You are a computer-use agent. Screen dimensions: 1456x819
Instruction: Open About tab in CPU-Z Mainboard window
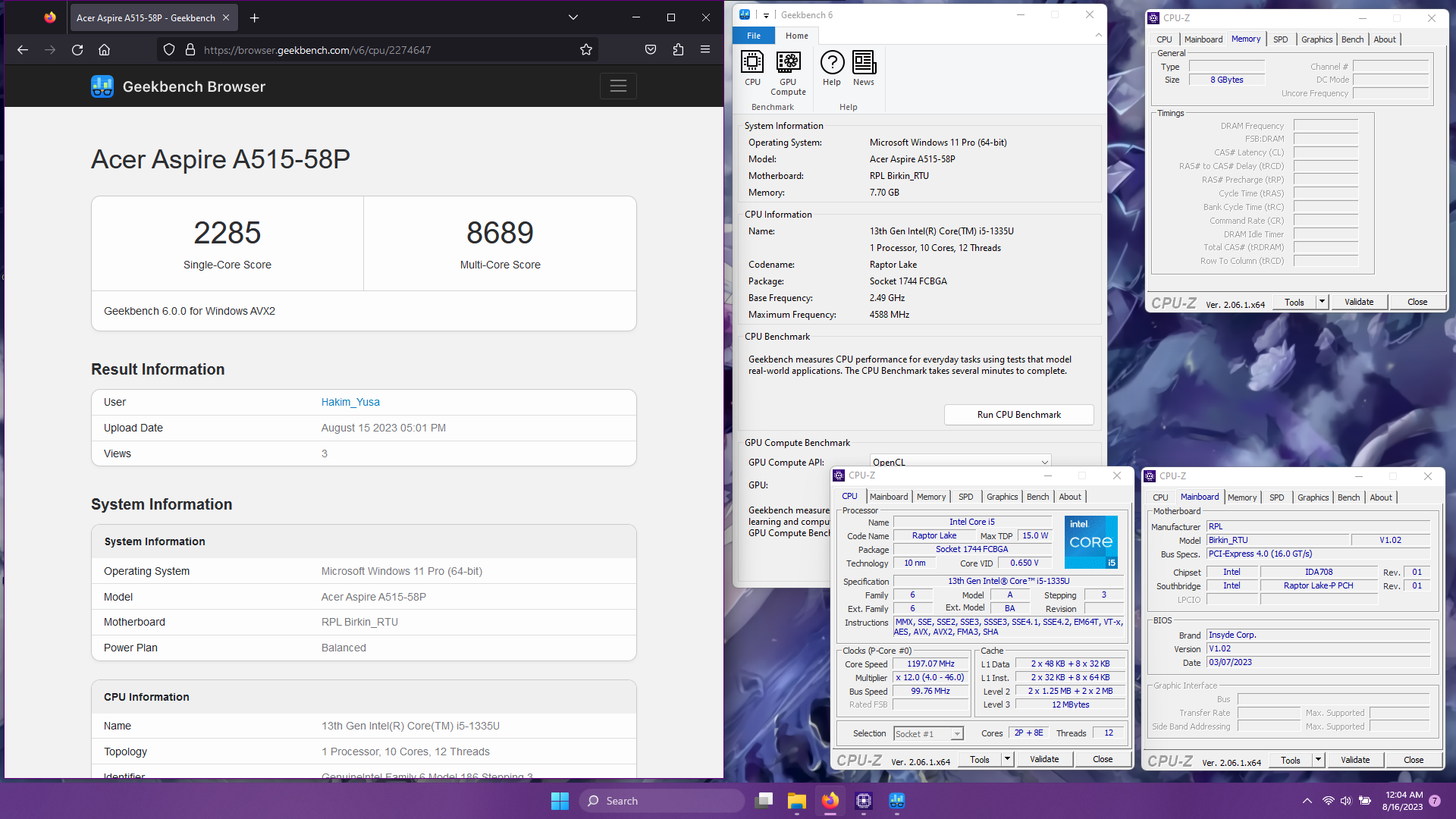[1381, 497]
